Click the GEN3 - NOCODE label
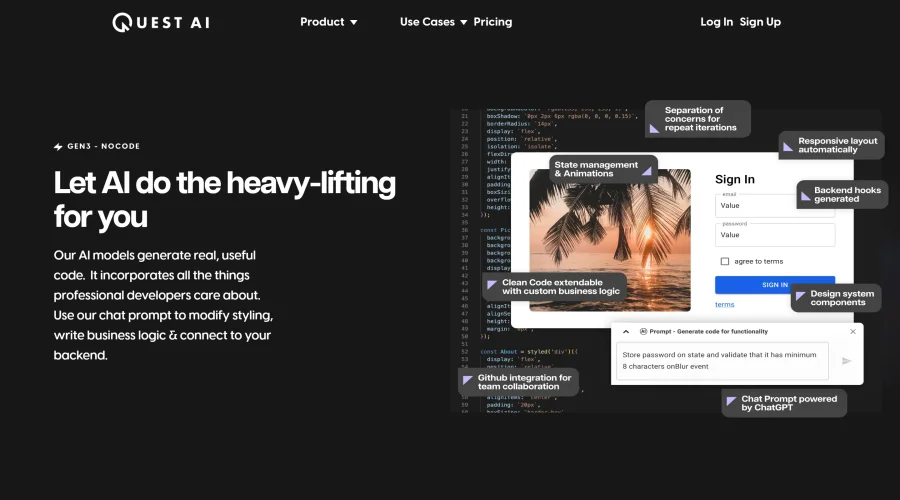Image resolution: width=900 pixels, height=500 pixels. [103, 146]
